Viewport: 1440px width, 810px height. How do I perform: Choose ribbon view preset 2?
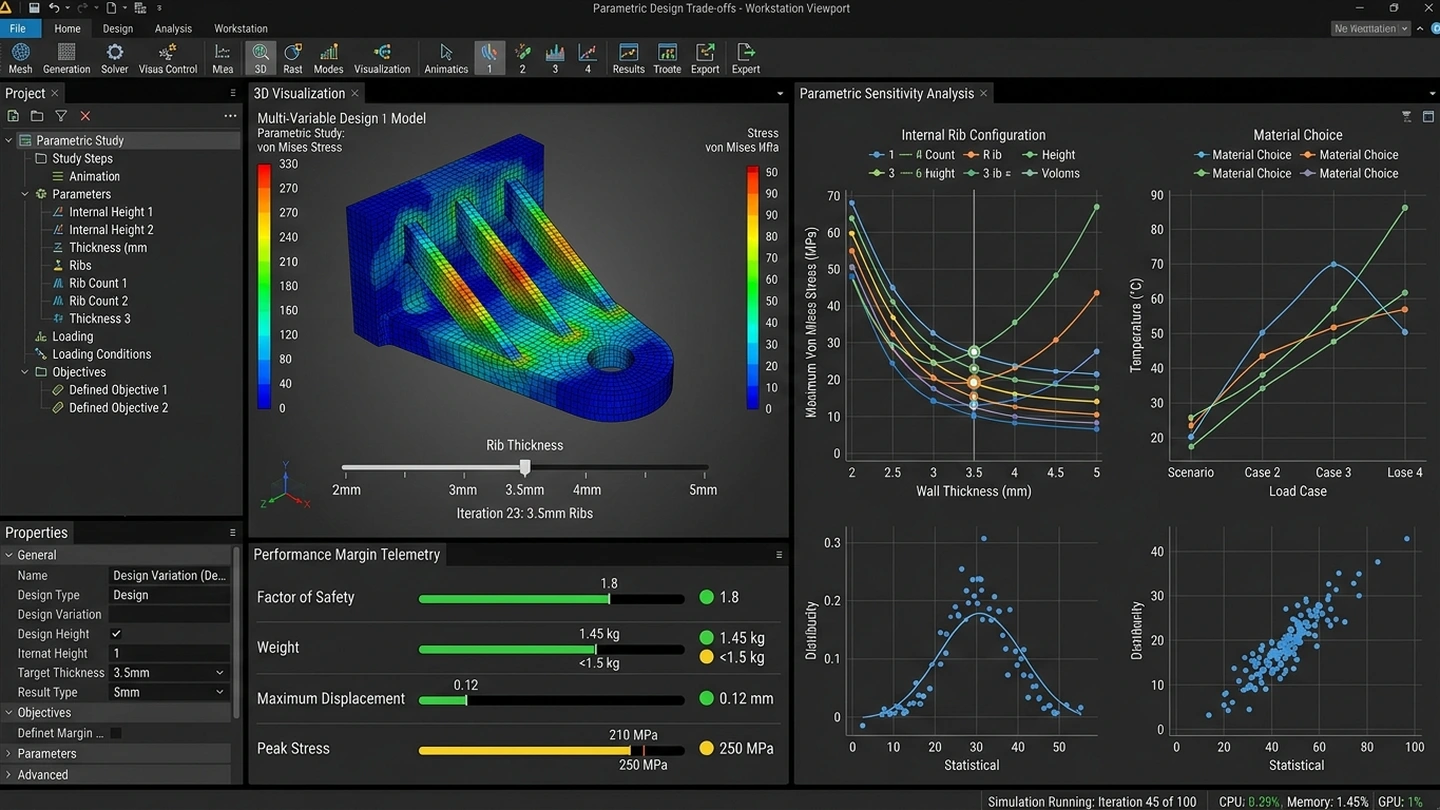pos(522,59)
